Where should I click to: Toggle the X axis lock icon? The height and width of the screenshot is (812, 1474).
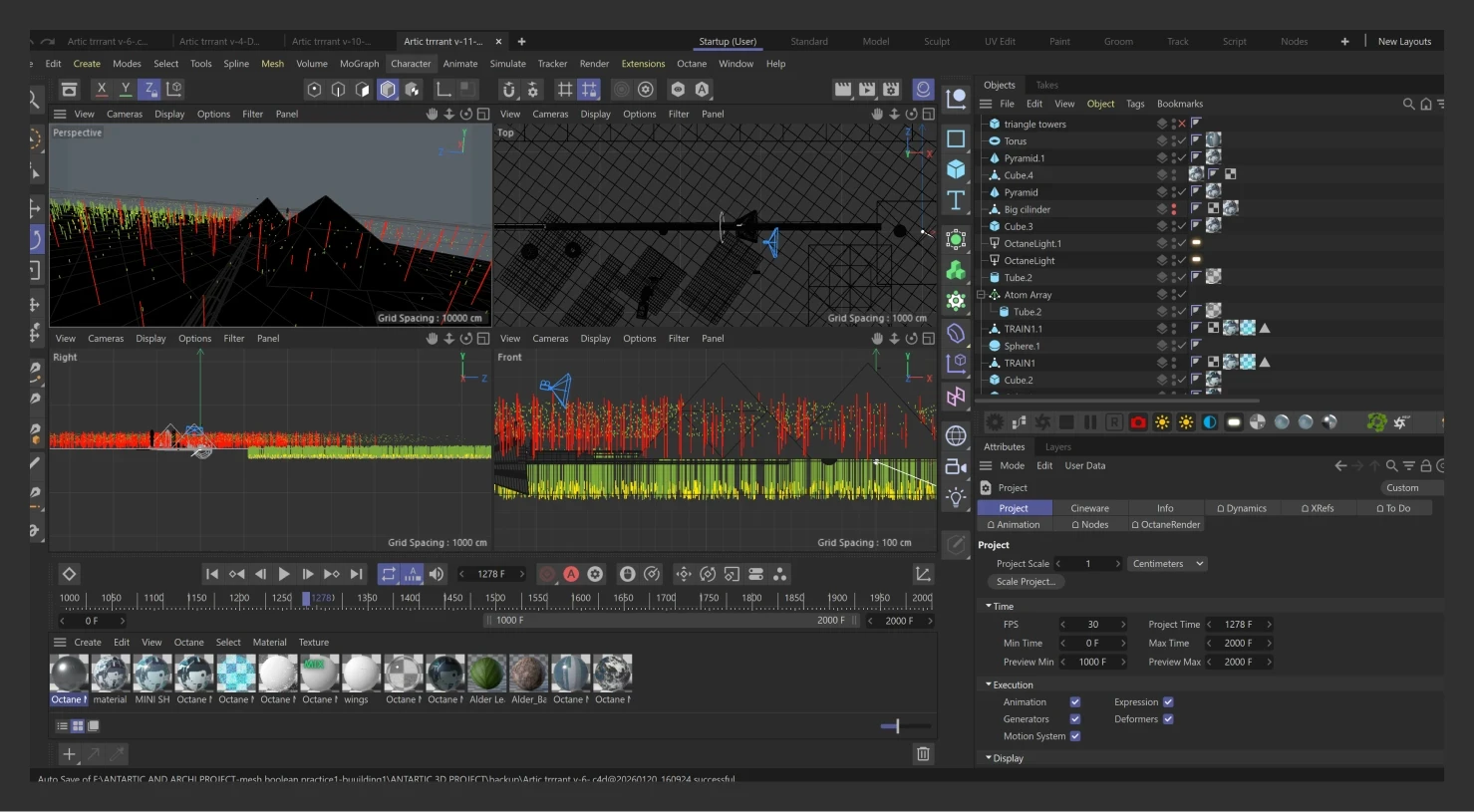[x=102, y=90]
